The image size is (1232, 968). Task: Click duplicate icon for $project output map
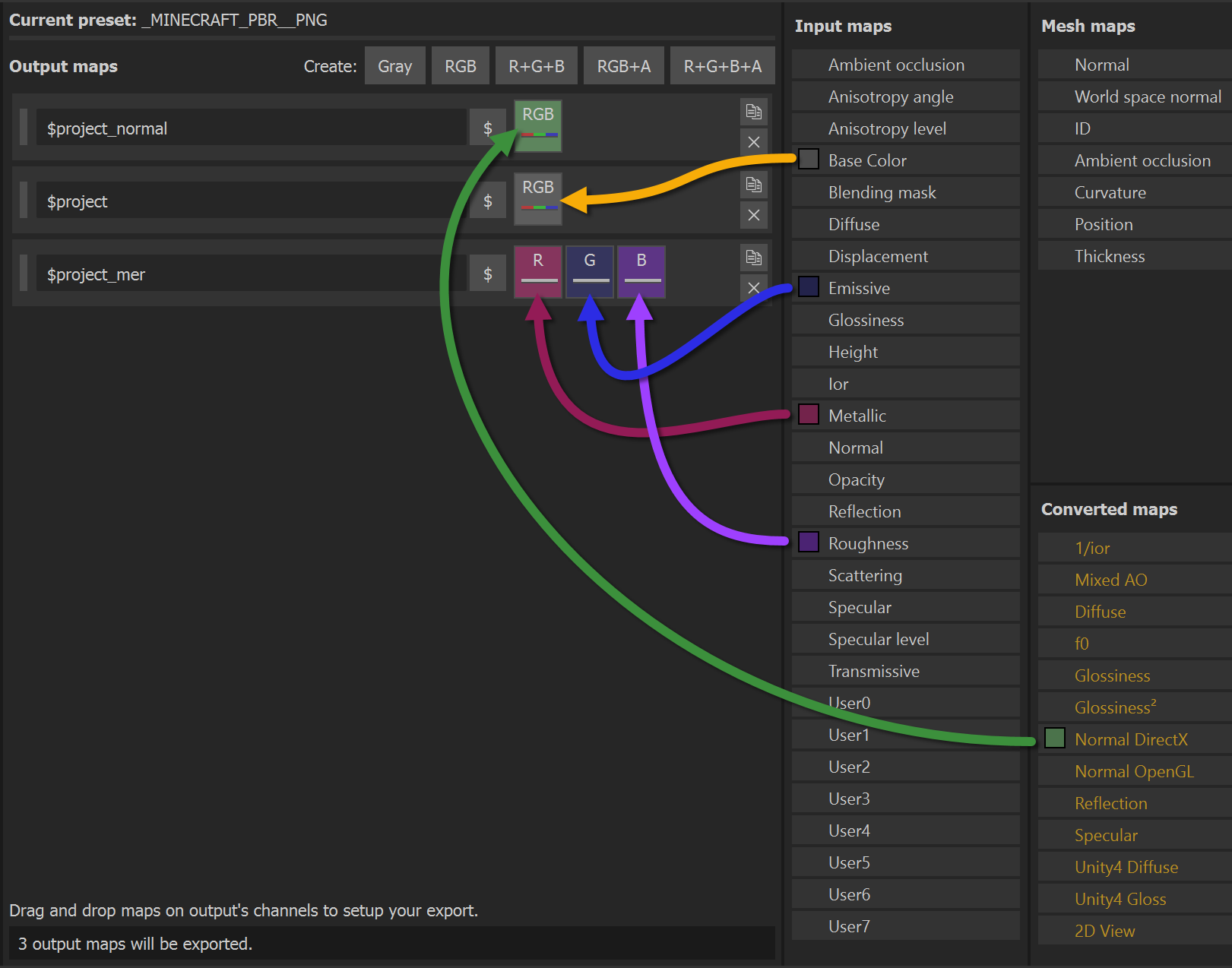pyautogui.click(x=753, y=185)
